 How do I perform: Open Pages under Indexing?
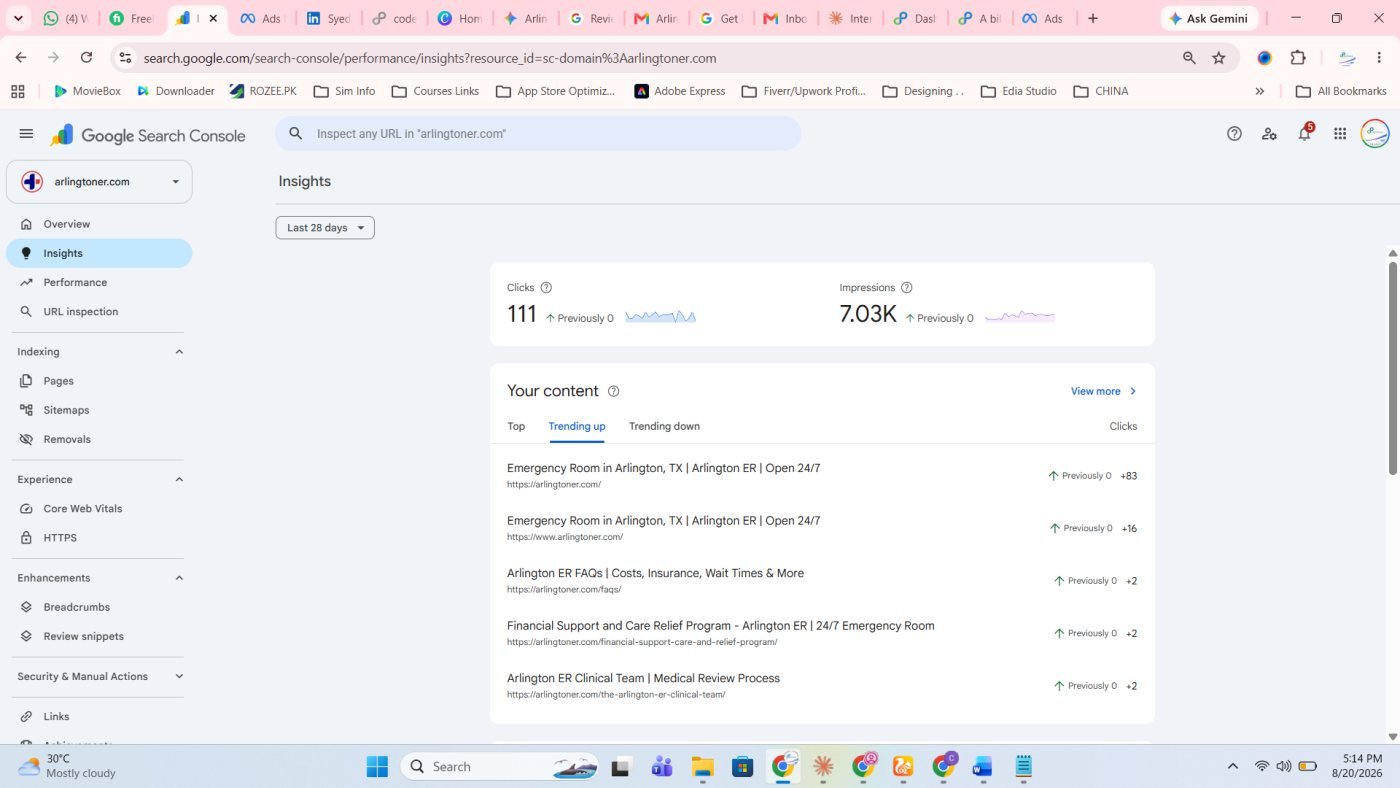click(x=99, y=381)
